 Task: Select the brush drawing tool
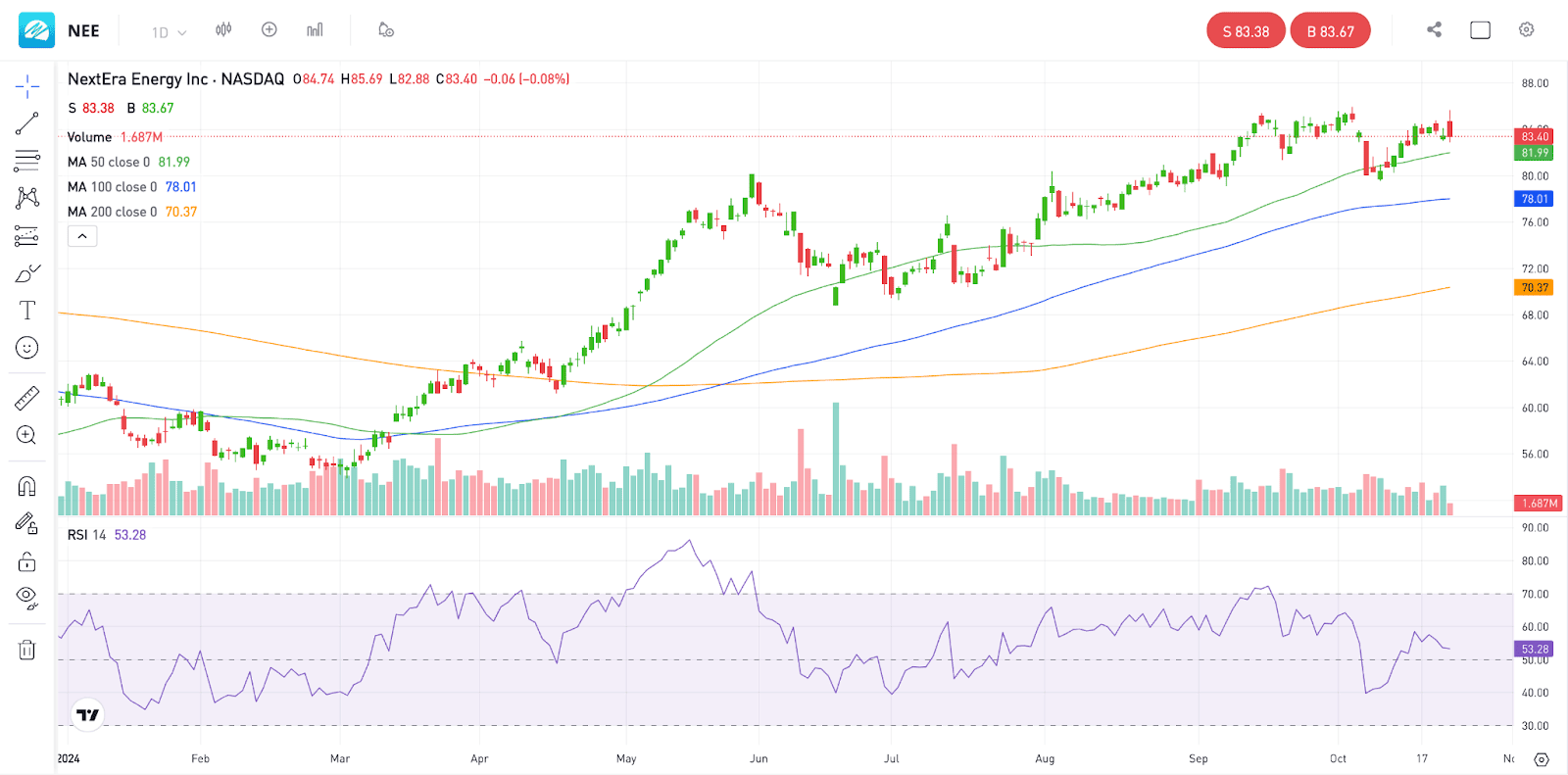click(x=27, y=273)
